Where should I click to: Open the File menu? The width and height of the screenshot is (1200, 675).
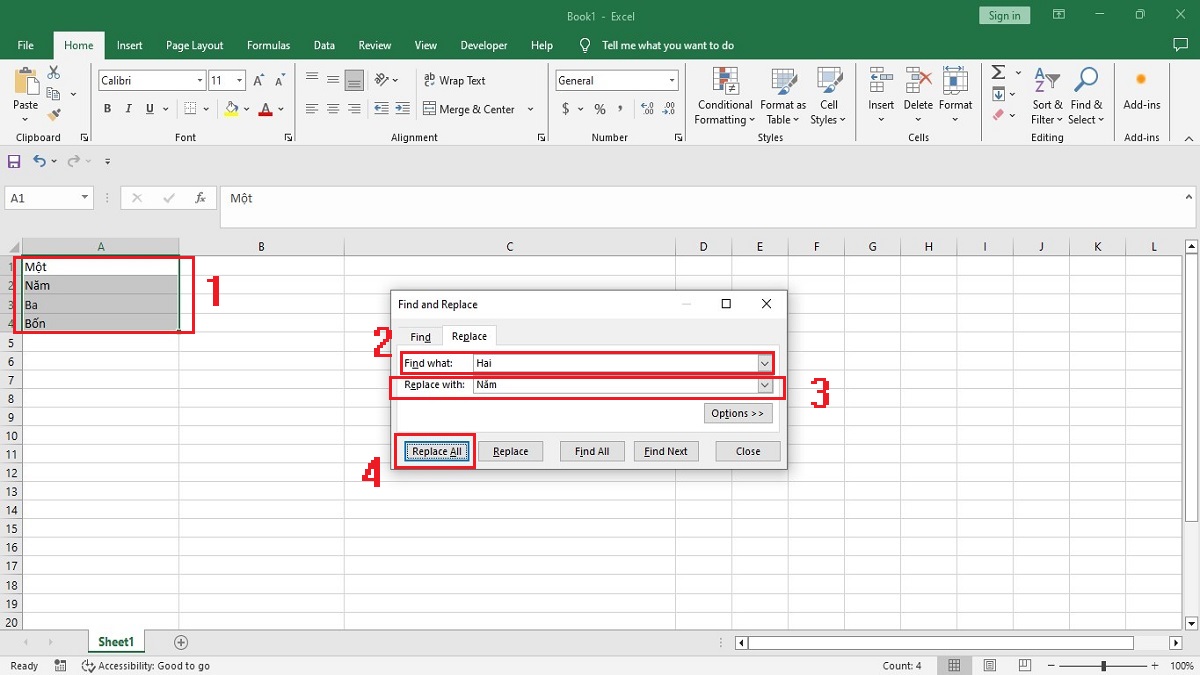(26, 45)
